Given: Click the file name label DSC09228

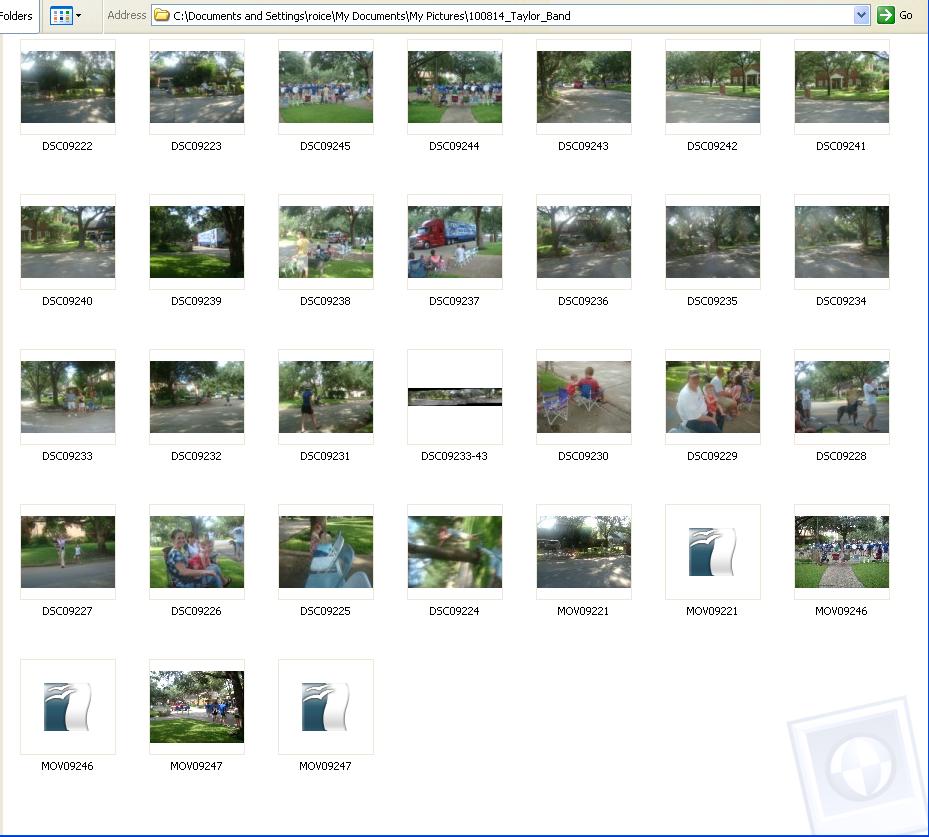Looking at the screenshot, I should pos(841,456).
